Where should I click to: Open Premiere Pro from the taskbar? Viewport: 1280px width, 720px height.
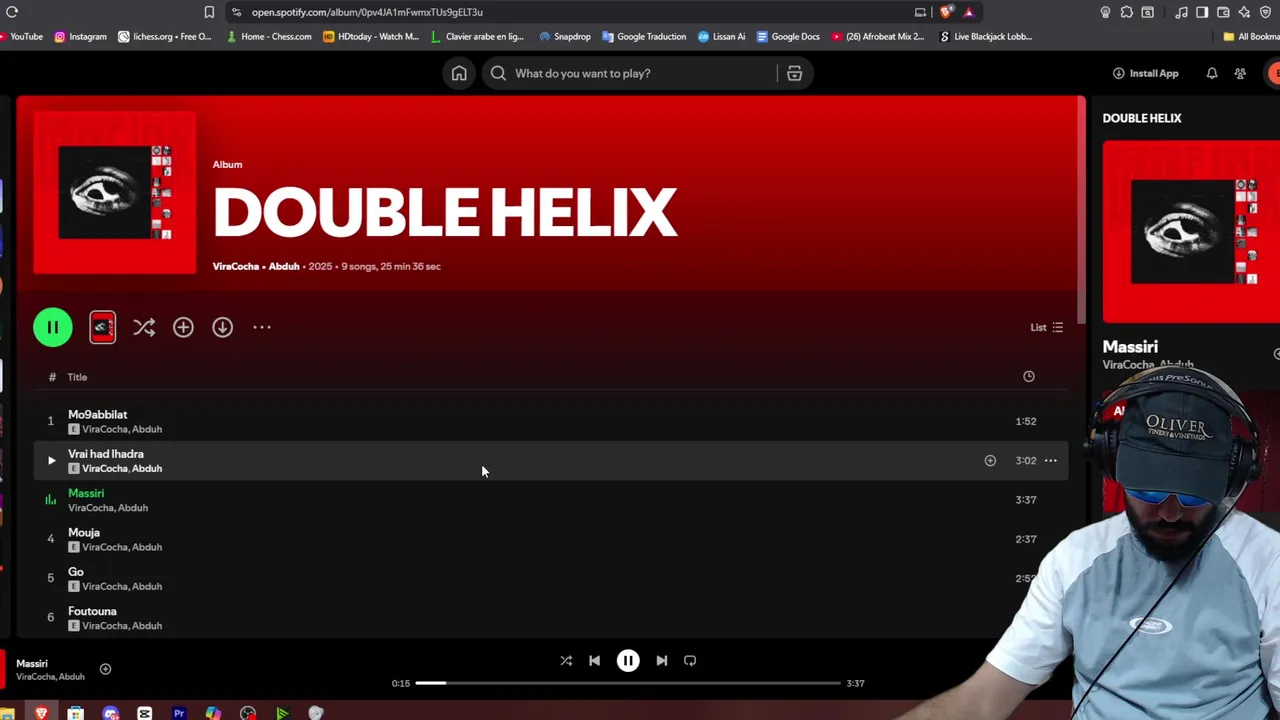(x=179, y=713)
